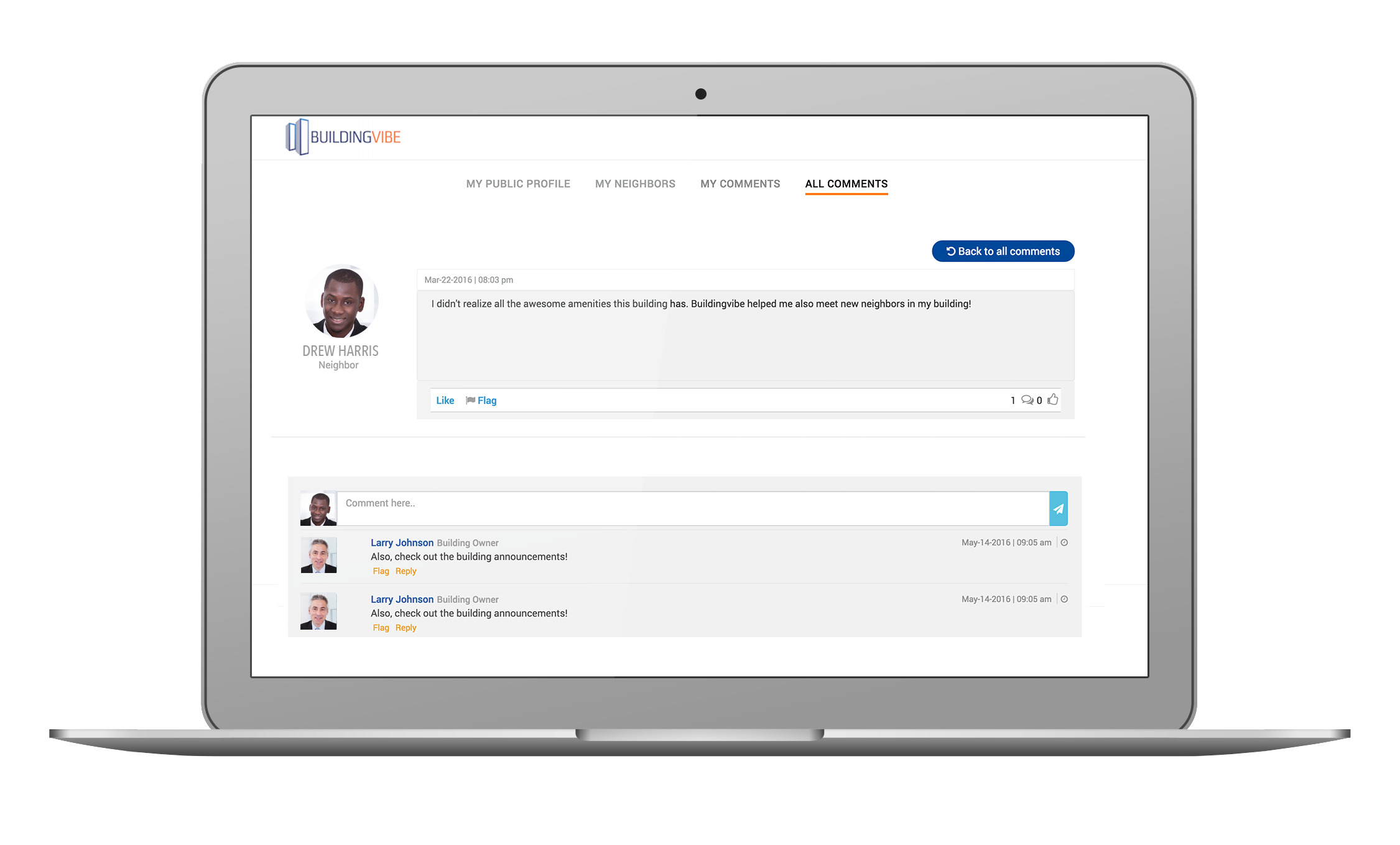
Task: Click into the Comment here field
Action: coord(692,508)
